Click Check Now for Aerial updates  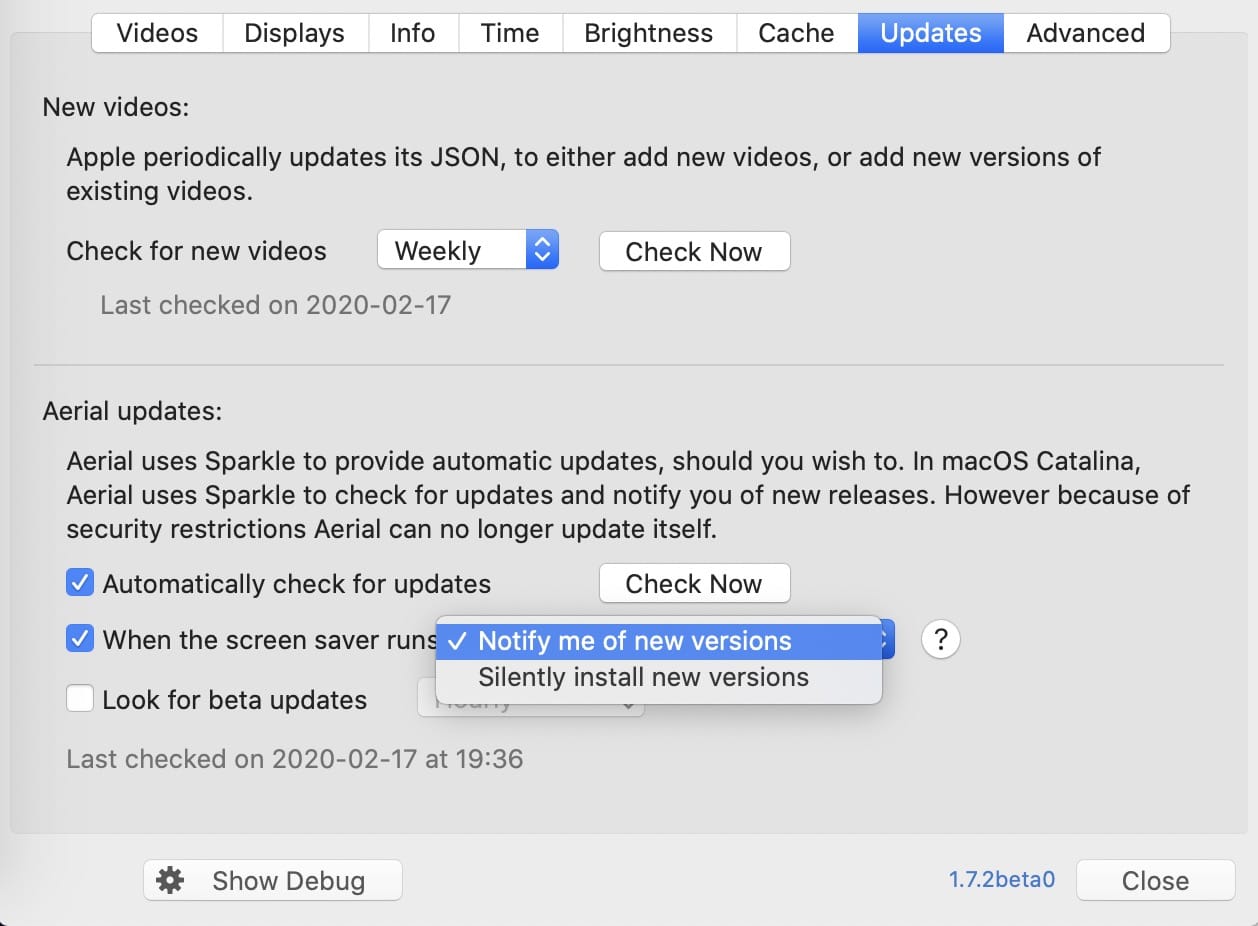click(x=694, y=583)
